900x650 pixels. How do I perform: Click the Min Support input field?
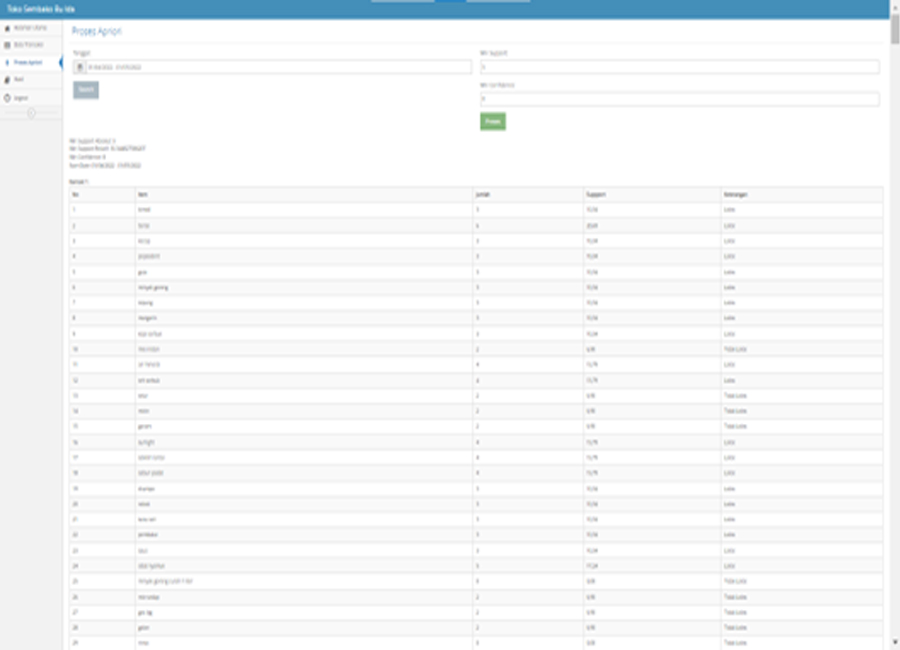pos(679,67)
